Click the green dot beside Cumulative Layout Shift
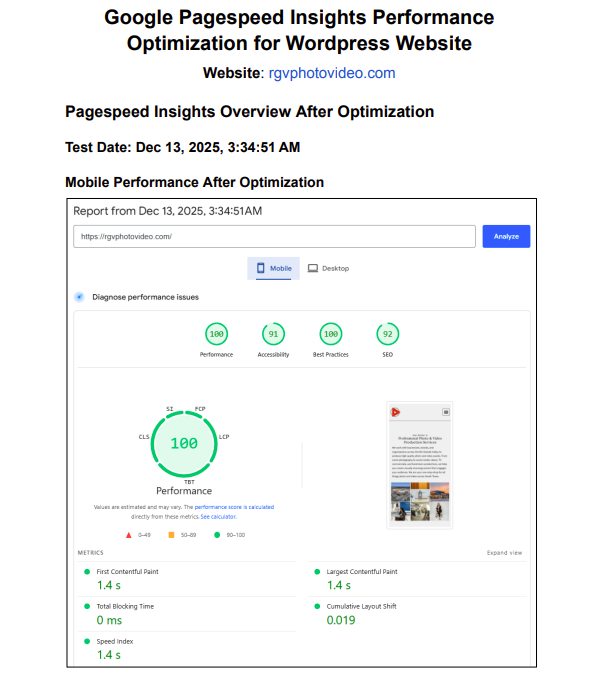The height and width of the screenshot is (678, 602). point(317,607)
